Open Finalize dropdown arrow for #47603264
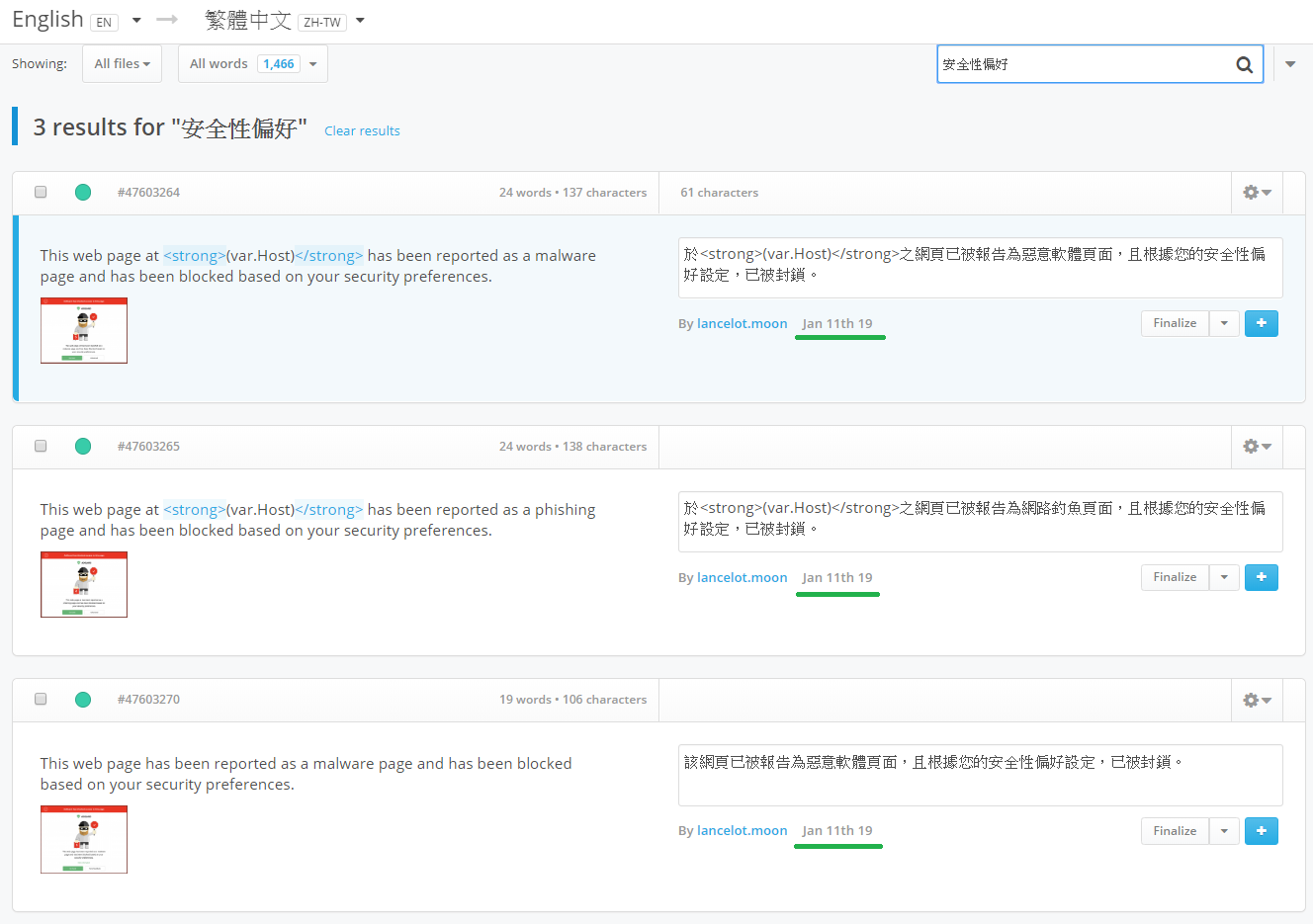 click(1224, 323)
